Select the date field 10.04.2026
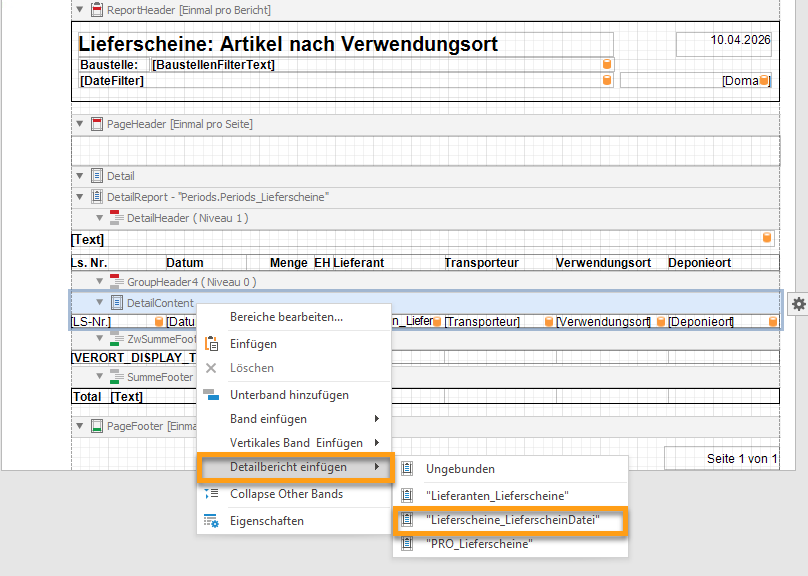Viewport: 808px width, 576px height. pyautogui.click(x=723, y=44)
